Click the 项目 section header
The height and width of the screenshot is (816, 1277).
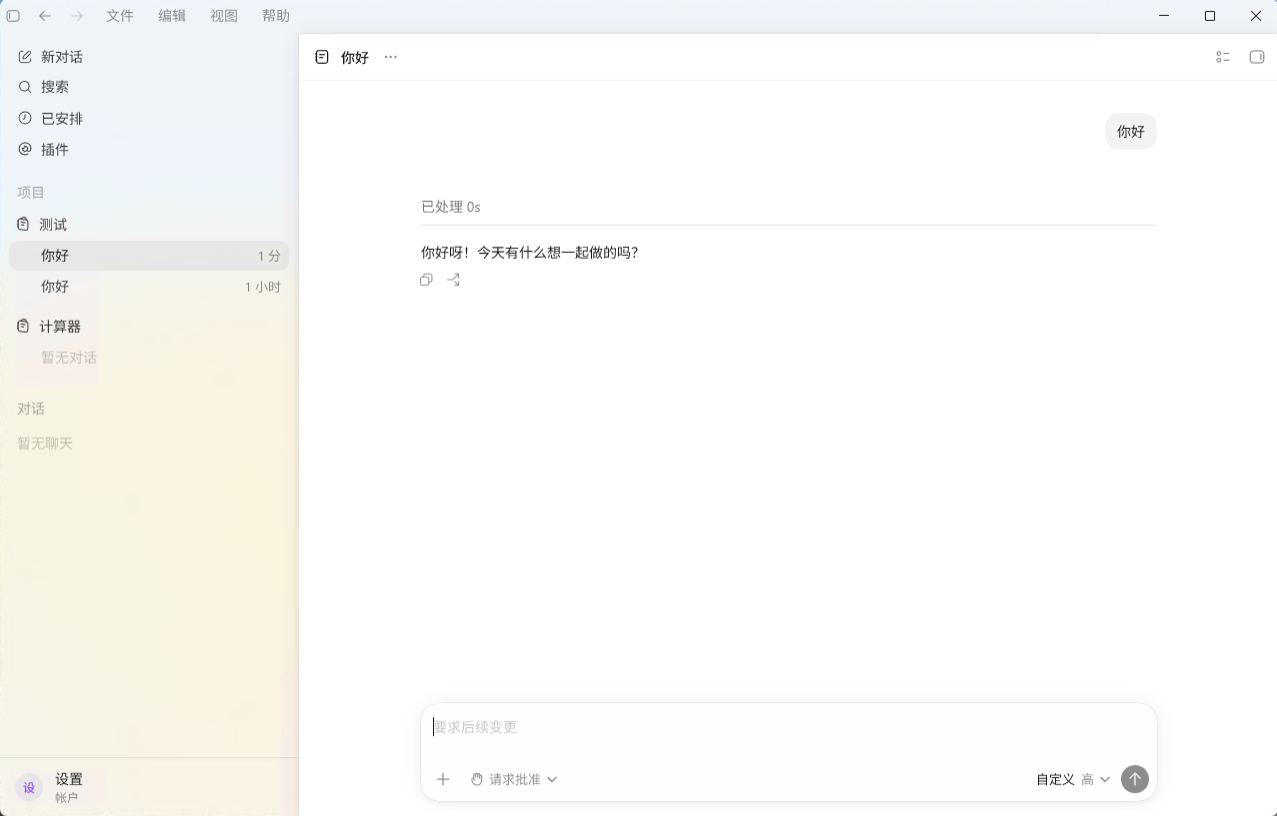(x=31, y=192)
